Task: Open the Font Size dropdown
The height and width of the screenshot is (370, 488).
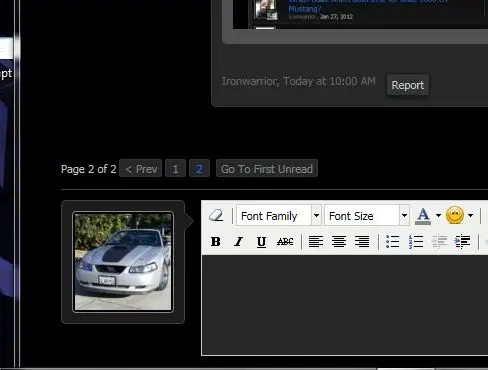Action: (367, 216)
